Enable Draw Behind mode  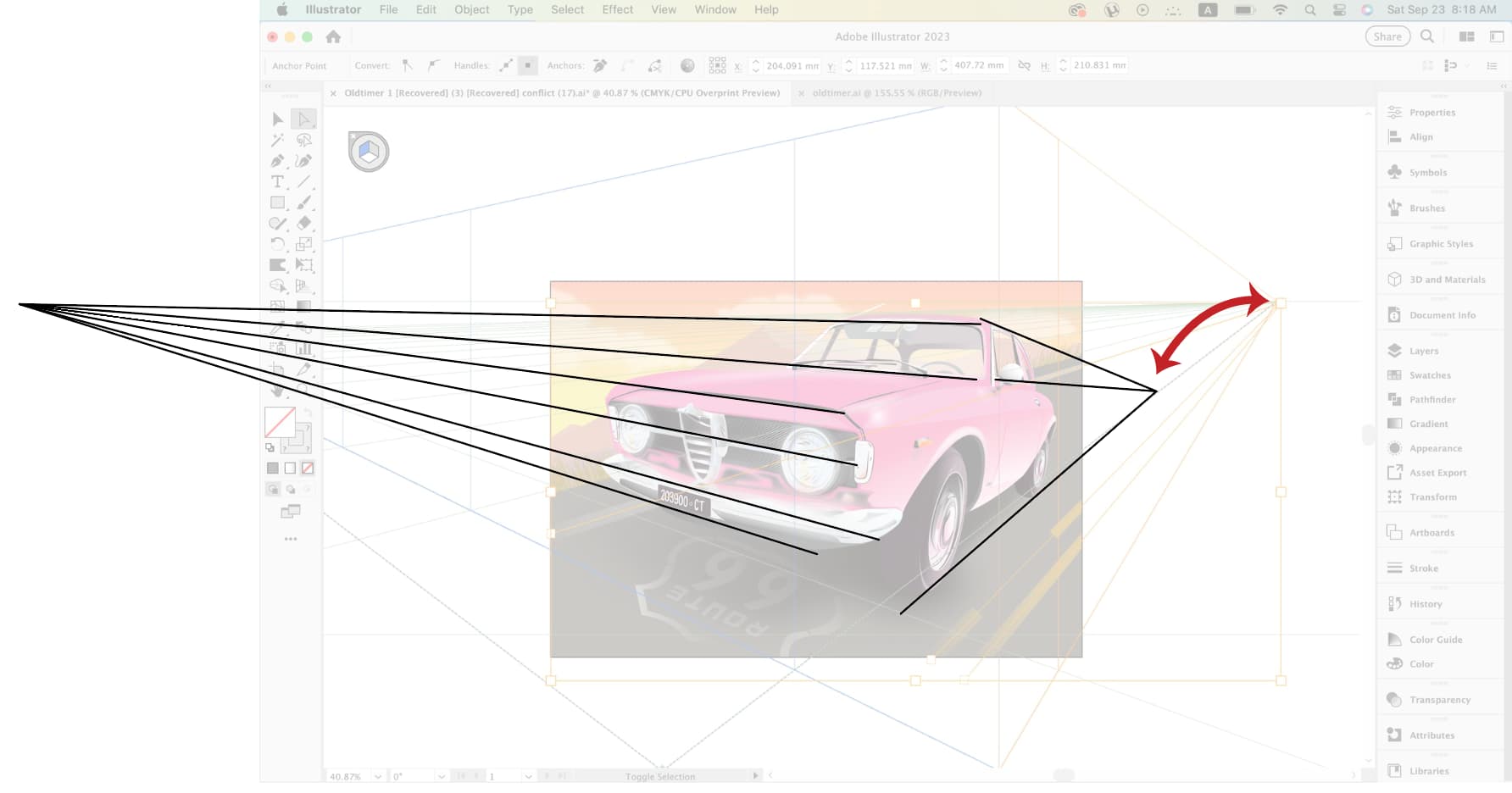tap(291, 489)
